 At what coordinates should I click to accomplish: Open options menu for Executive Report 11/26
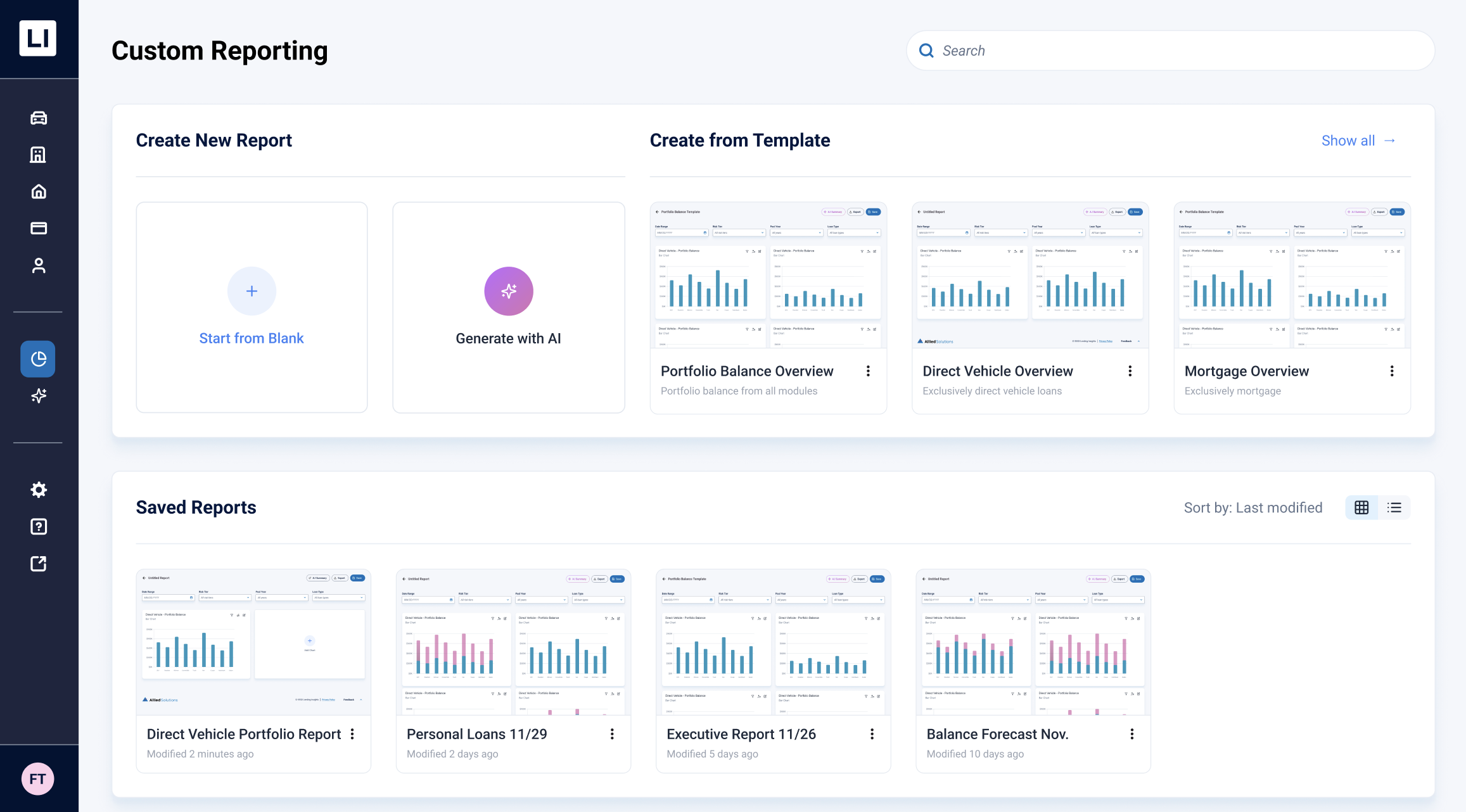pyautogui.click(x=872, y=734)
